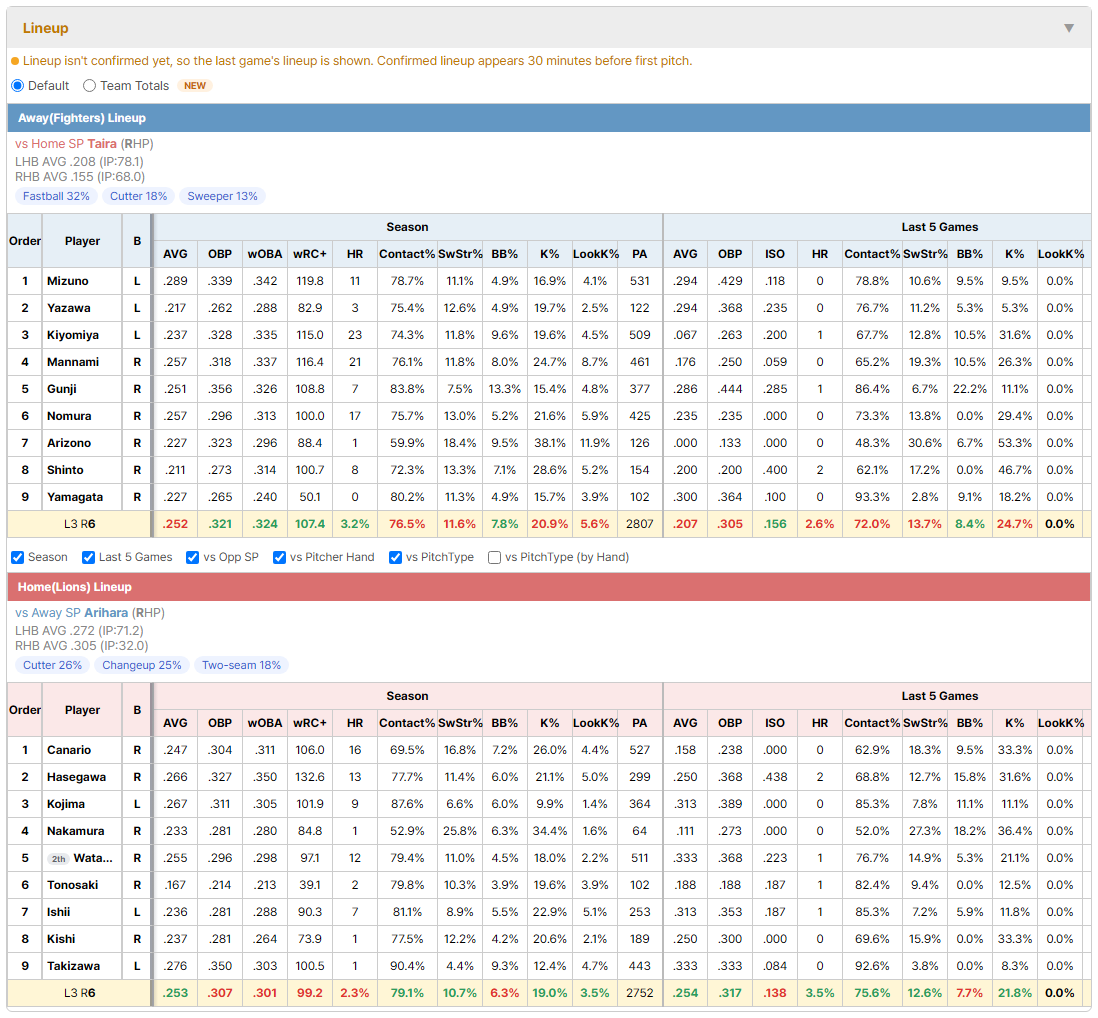
Task: Click the Lions wOBA column header
Action: (265, 723)
